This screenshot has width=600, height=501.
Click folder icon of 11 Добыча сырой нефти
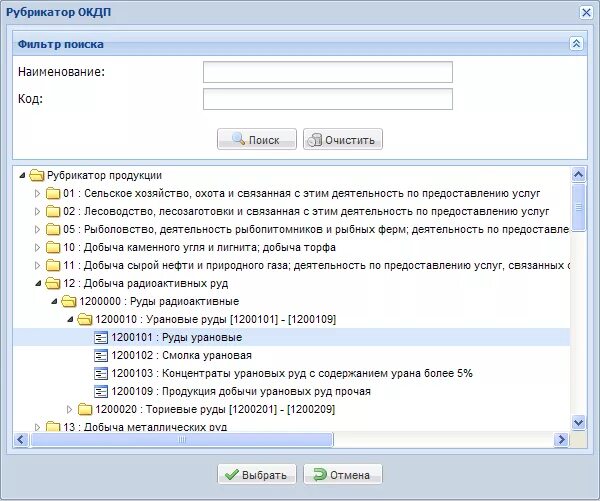click(53, 265)
